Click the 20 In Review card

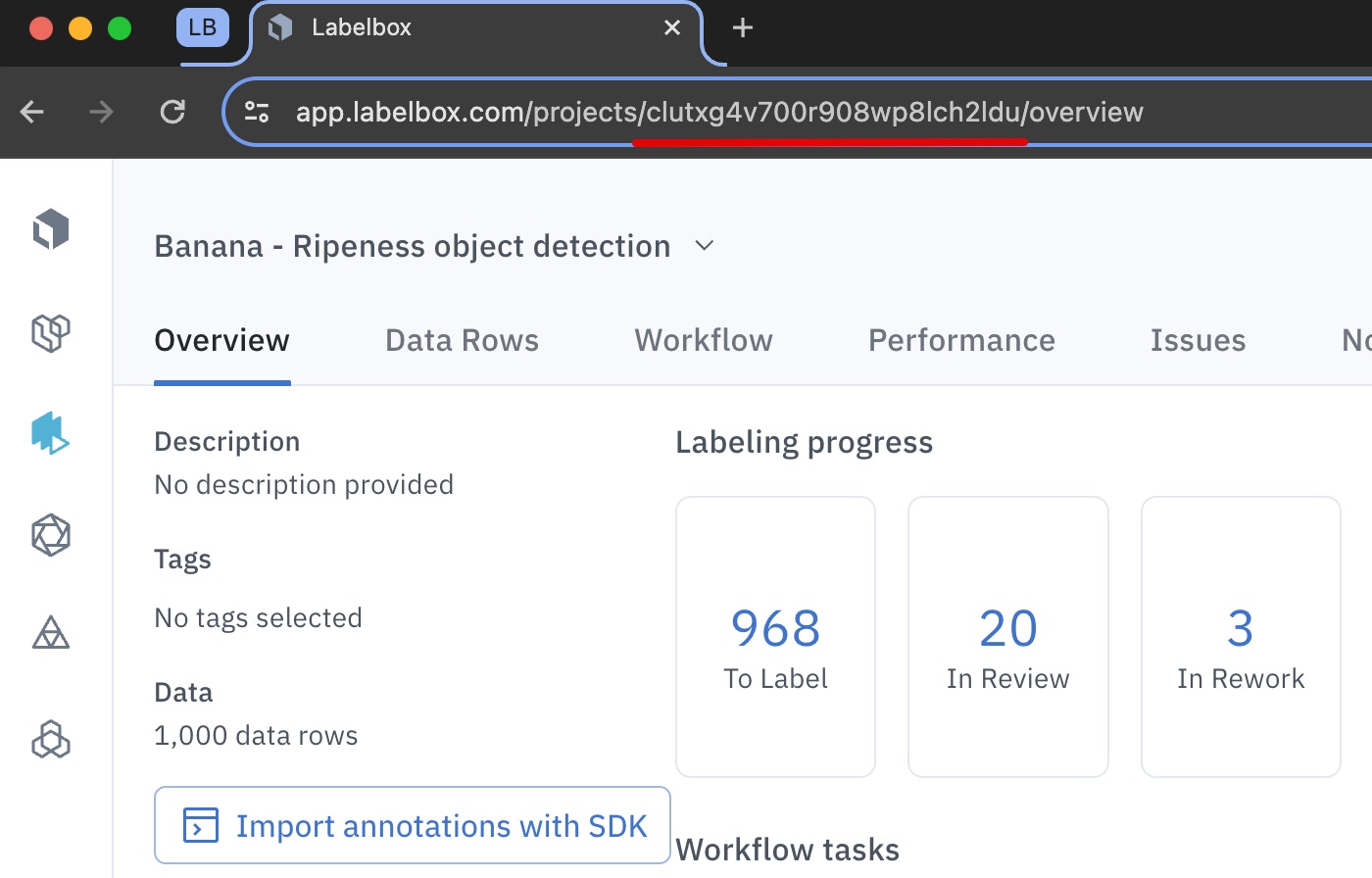point(1008,637)
